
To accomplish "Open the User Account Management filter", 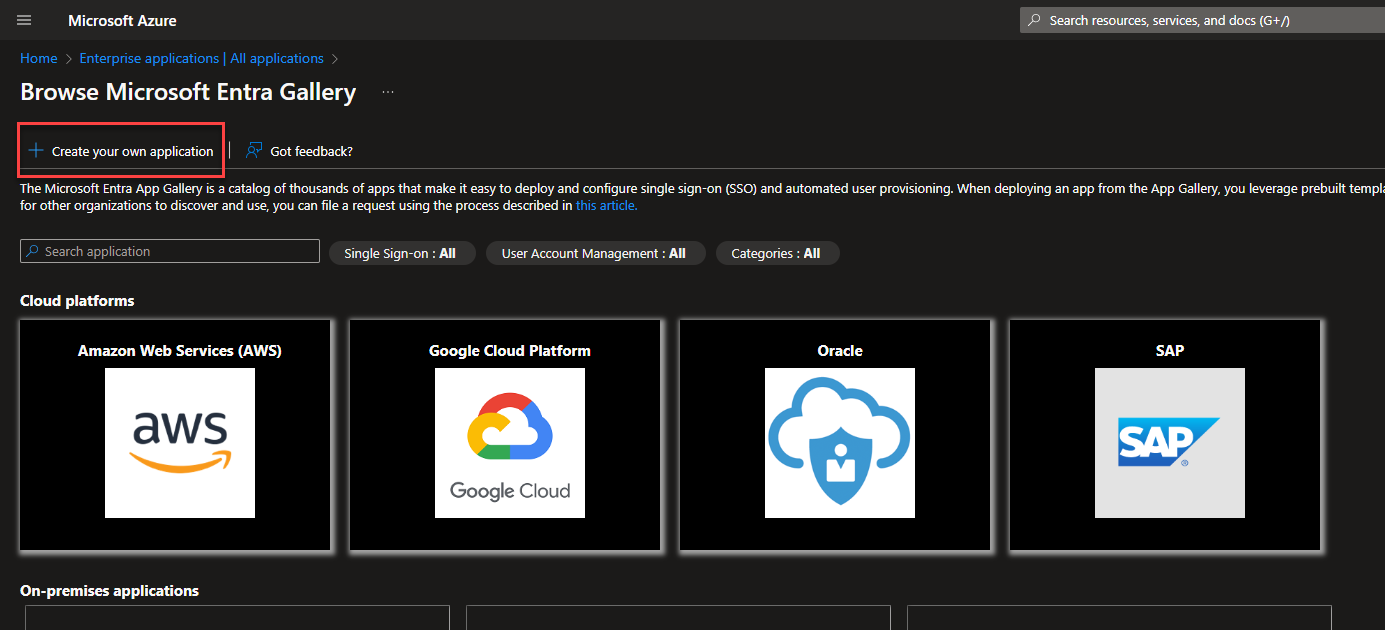I will 593,253.
